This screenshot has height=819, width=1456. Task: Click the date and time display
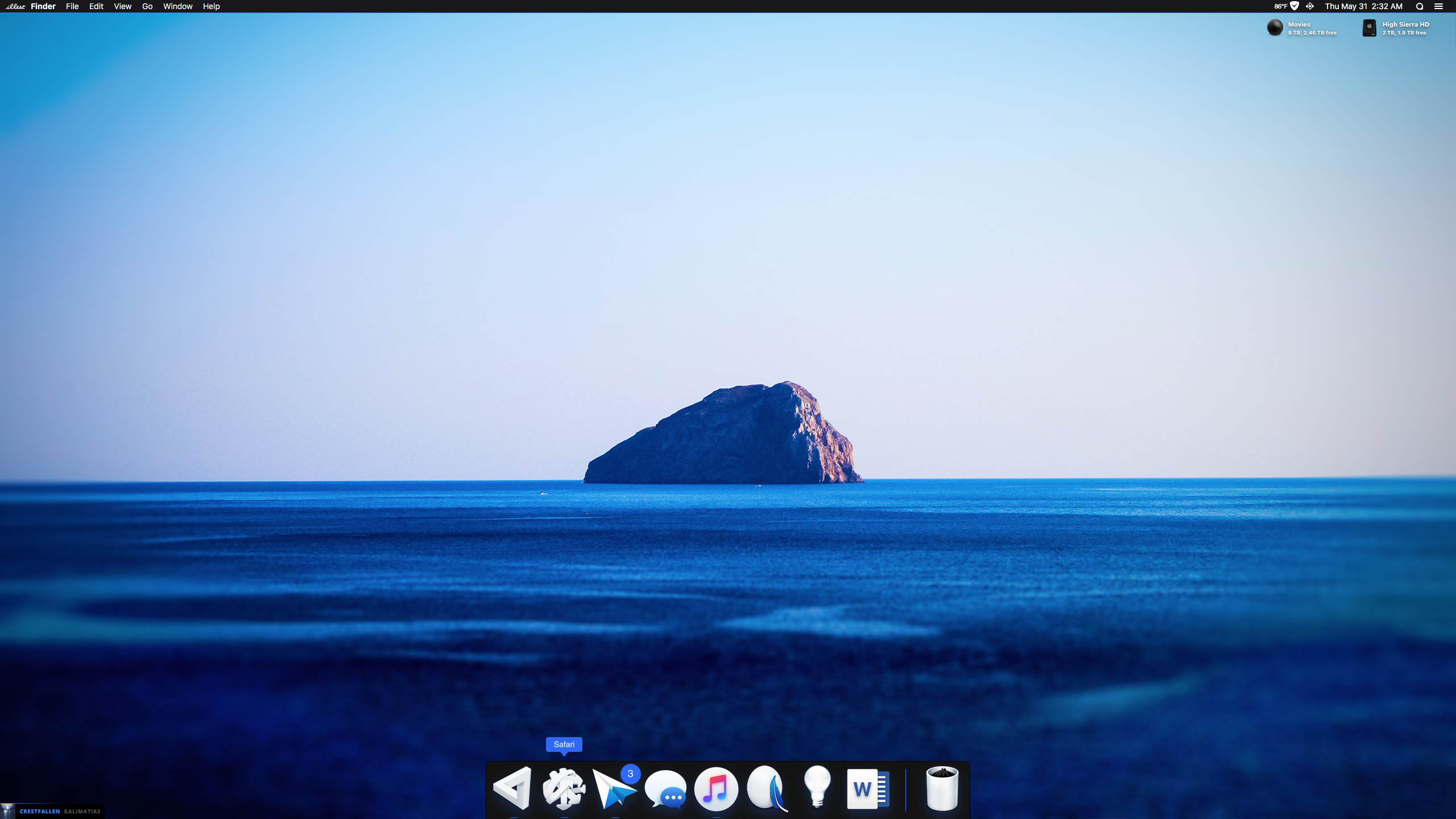(1363, 6)
